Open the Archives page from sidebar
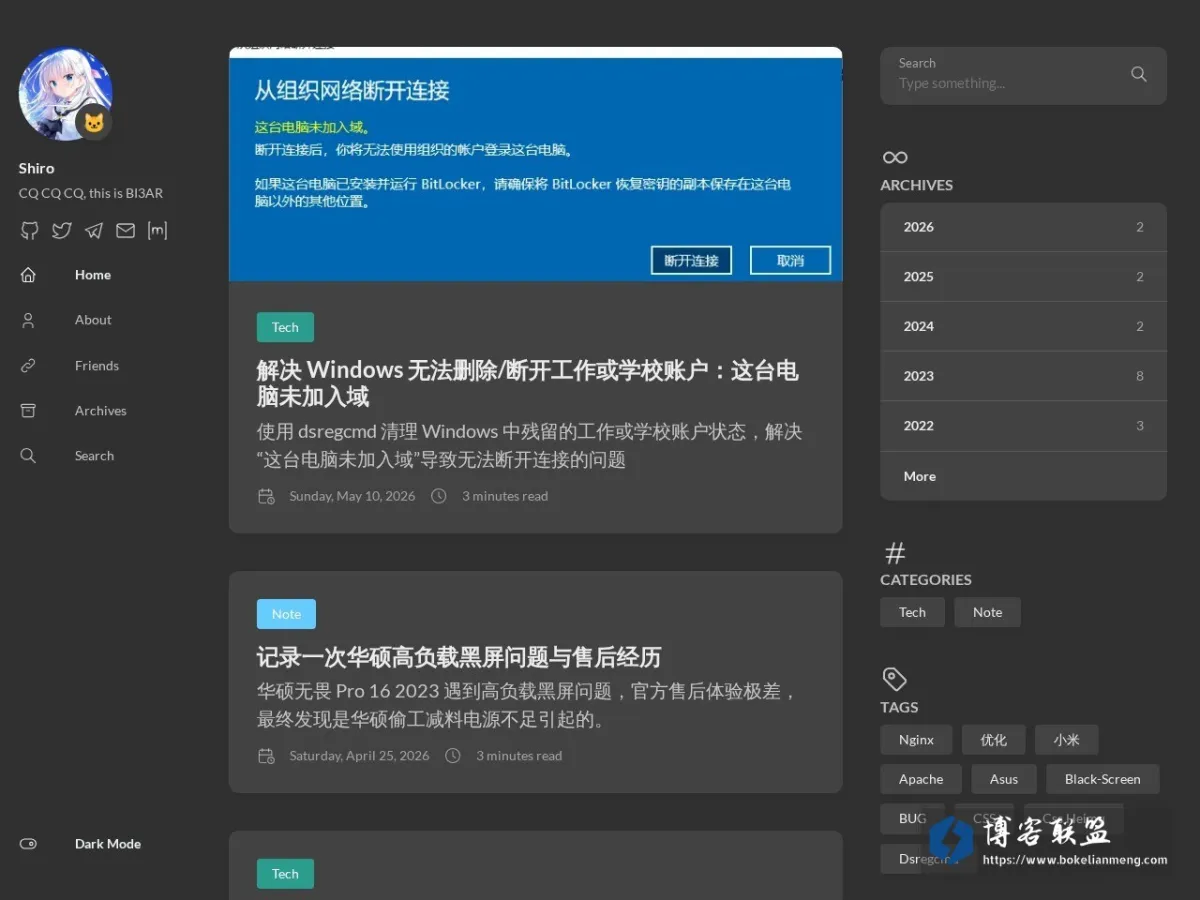1200x900 pixels. (101, 411)
